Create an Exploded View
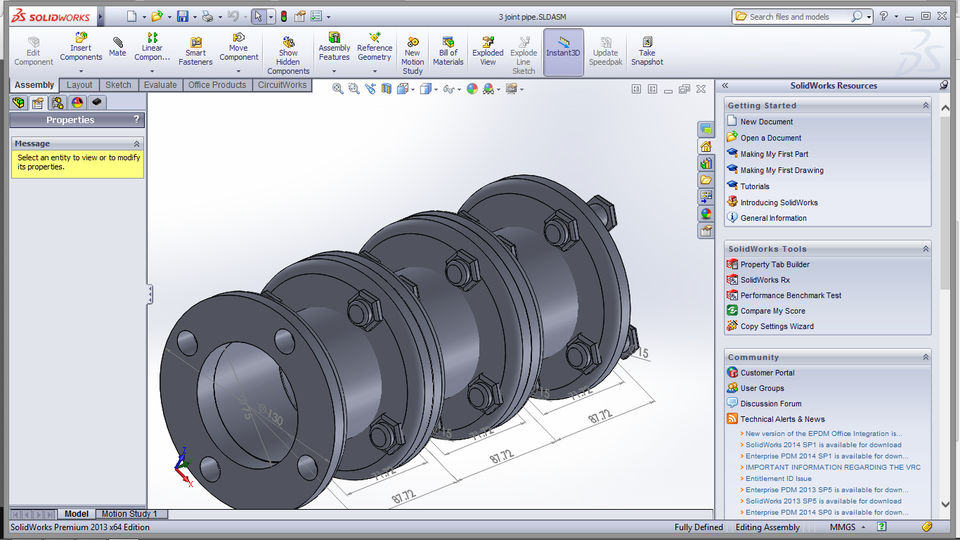This screenshot has height=540, width=960. pyautogui.click(x=487, y=51)
